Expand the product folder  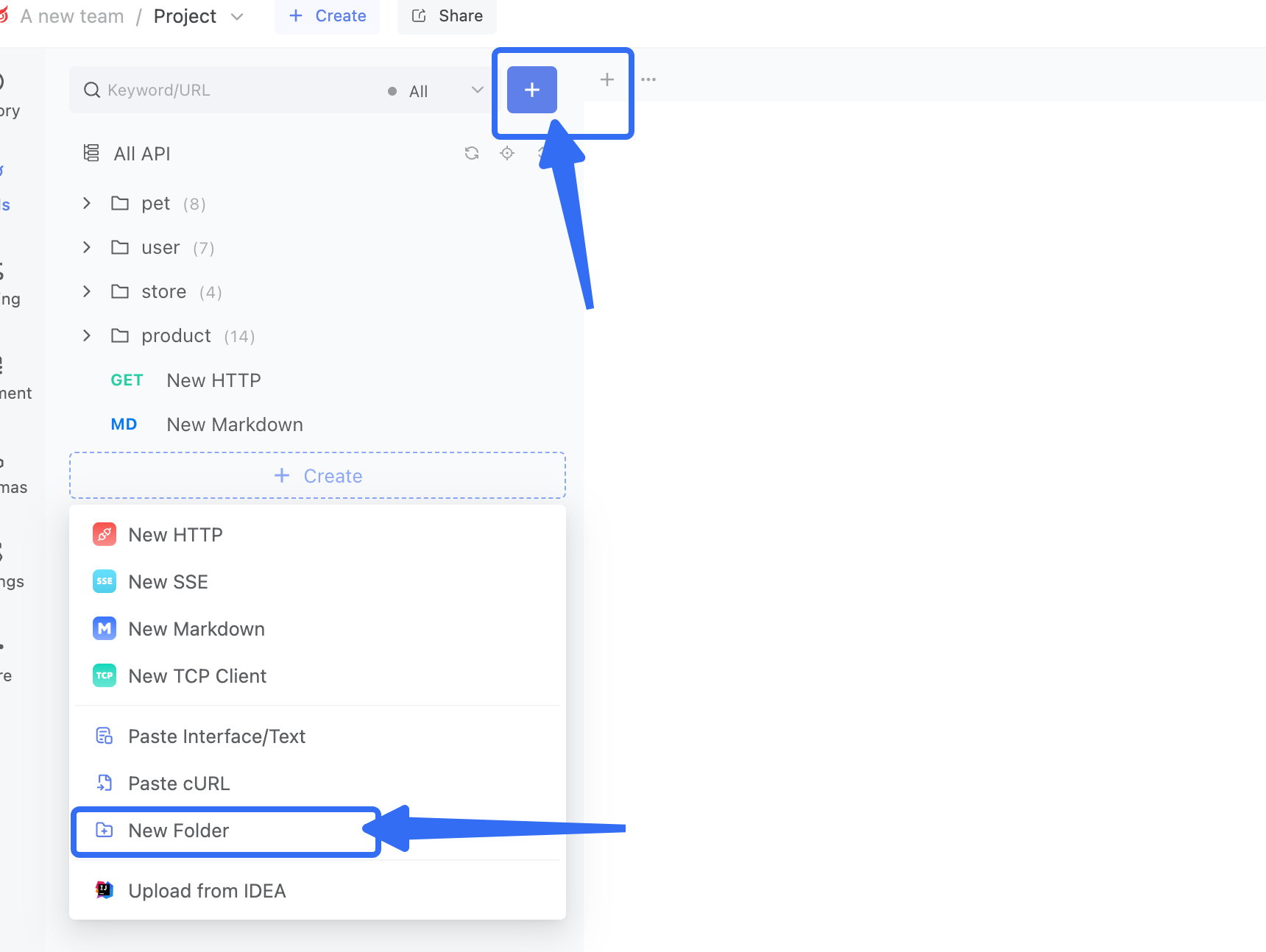pyautogui.click(x=87, y=335)
